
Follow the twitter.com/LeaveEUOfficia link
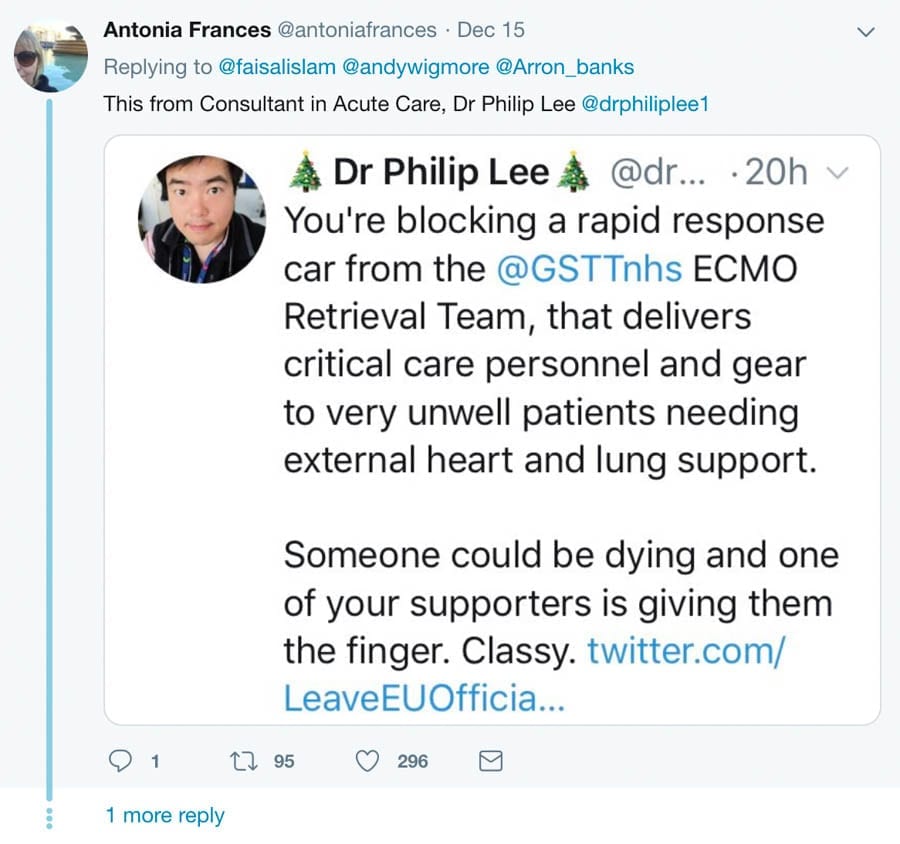coord(685,651)
